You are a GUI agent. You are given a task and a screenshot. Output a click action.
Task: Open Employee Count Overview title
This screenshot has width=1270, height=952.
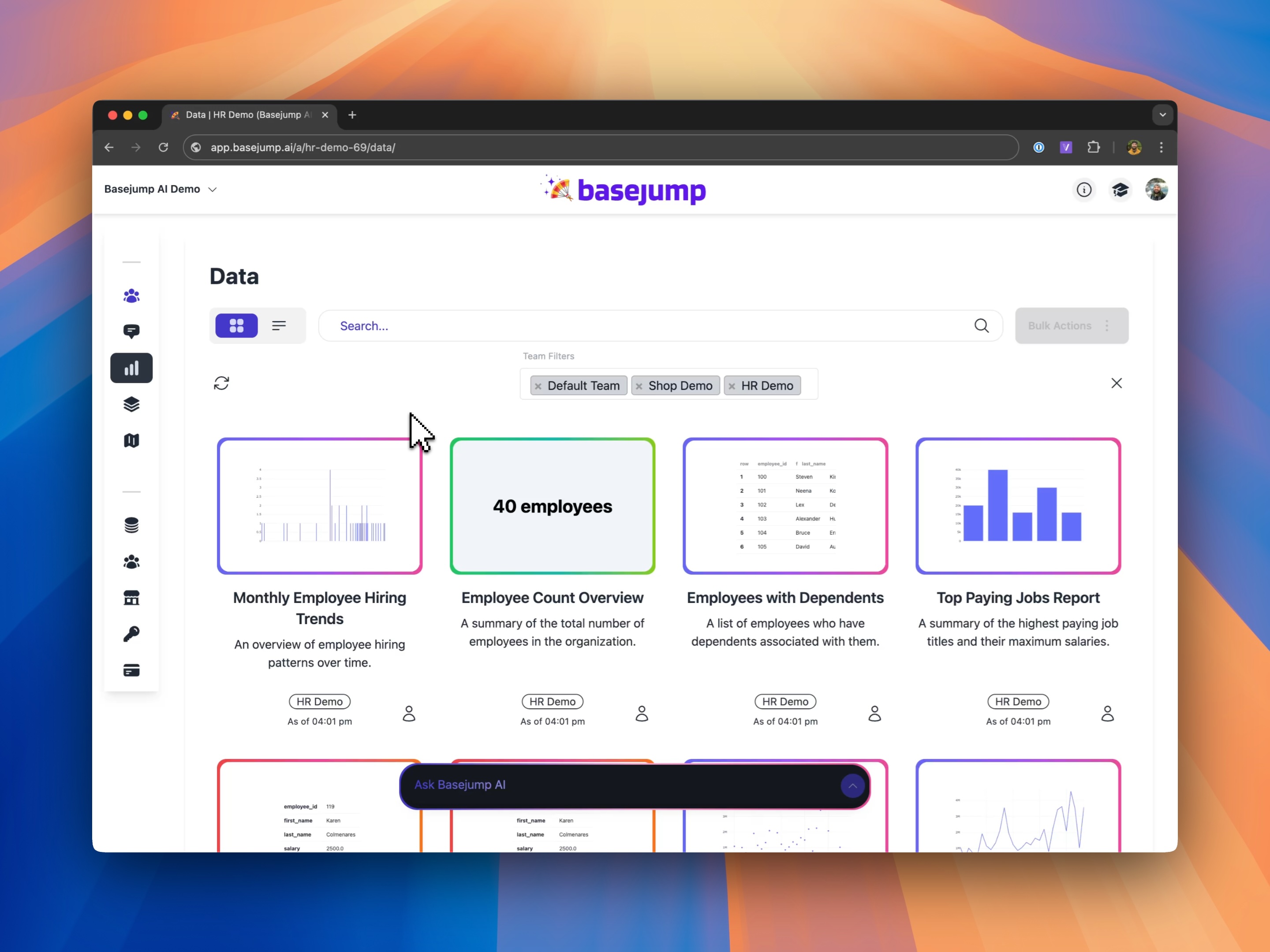pos(553,598)
